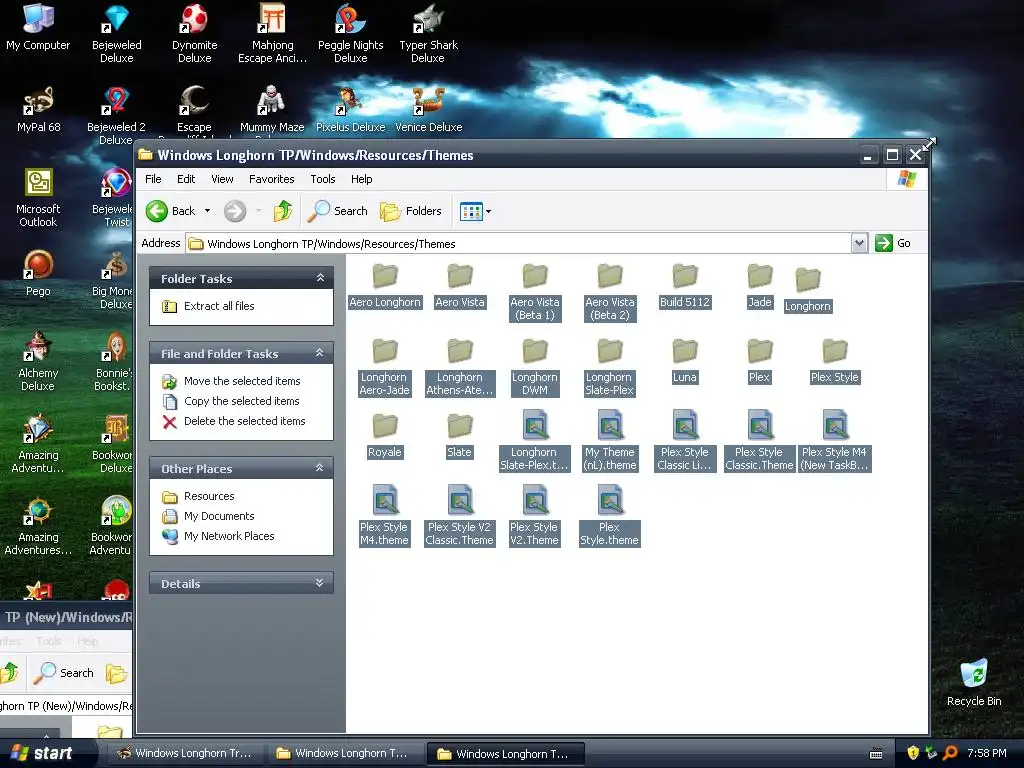
Task: Select the Aero Vista folder
Action: coord(460,286)
